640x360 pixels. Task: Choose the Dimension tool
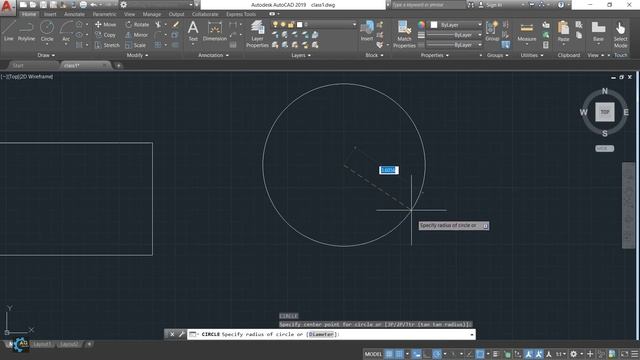215,31
